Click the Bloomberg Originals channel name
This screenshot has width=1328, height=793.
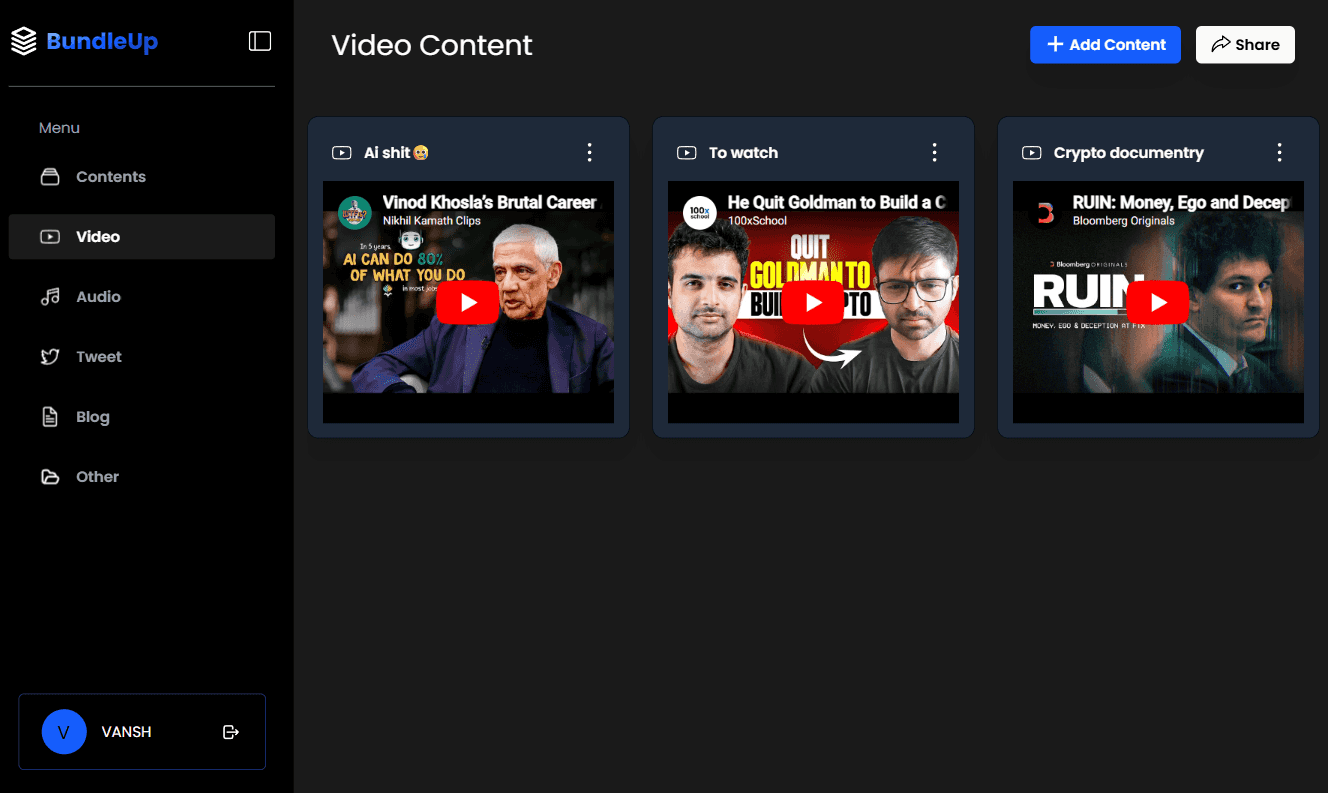[x=1124, y=221]
